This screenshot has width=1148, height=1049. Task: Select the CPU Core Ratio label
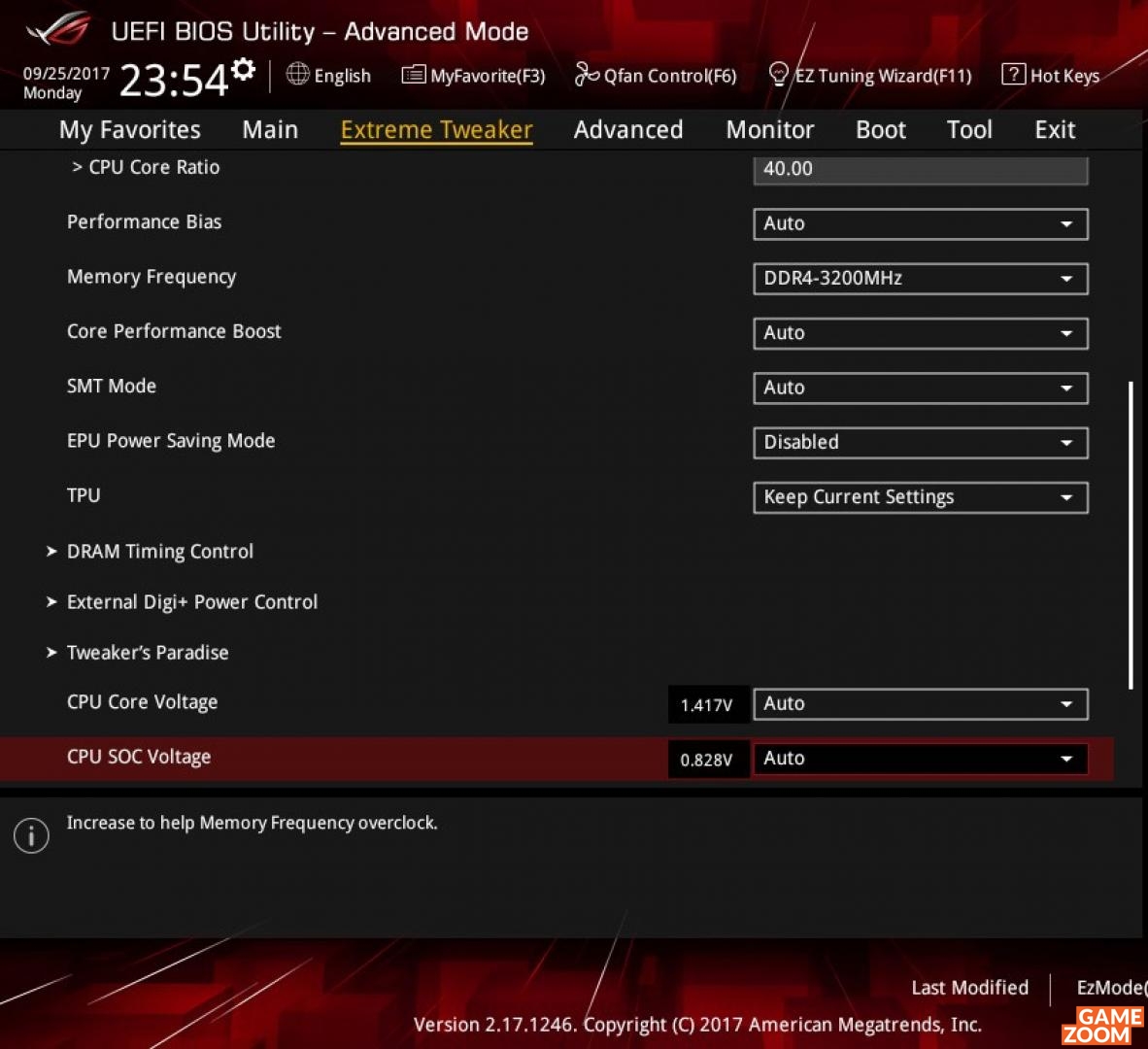tap(153, 168)
